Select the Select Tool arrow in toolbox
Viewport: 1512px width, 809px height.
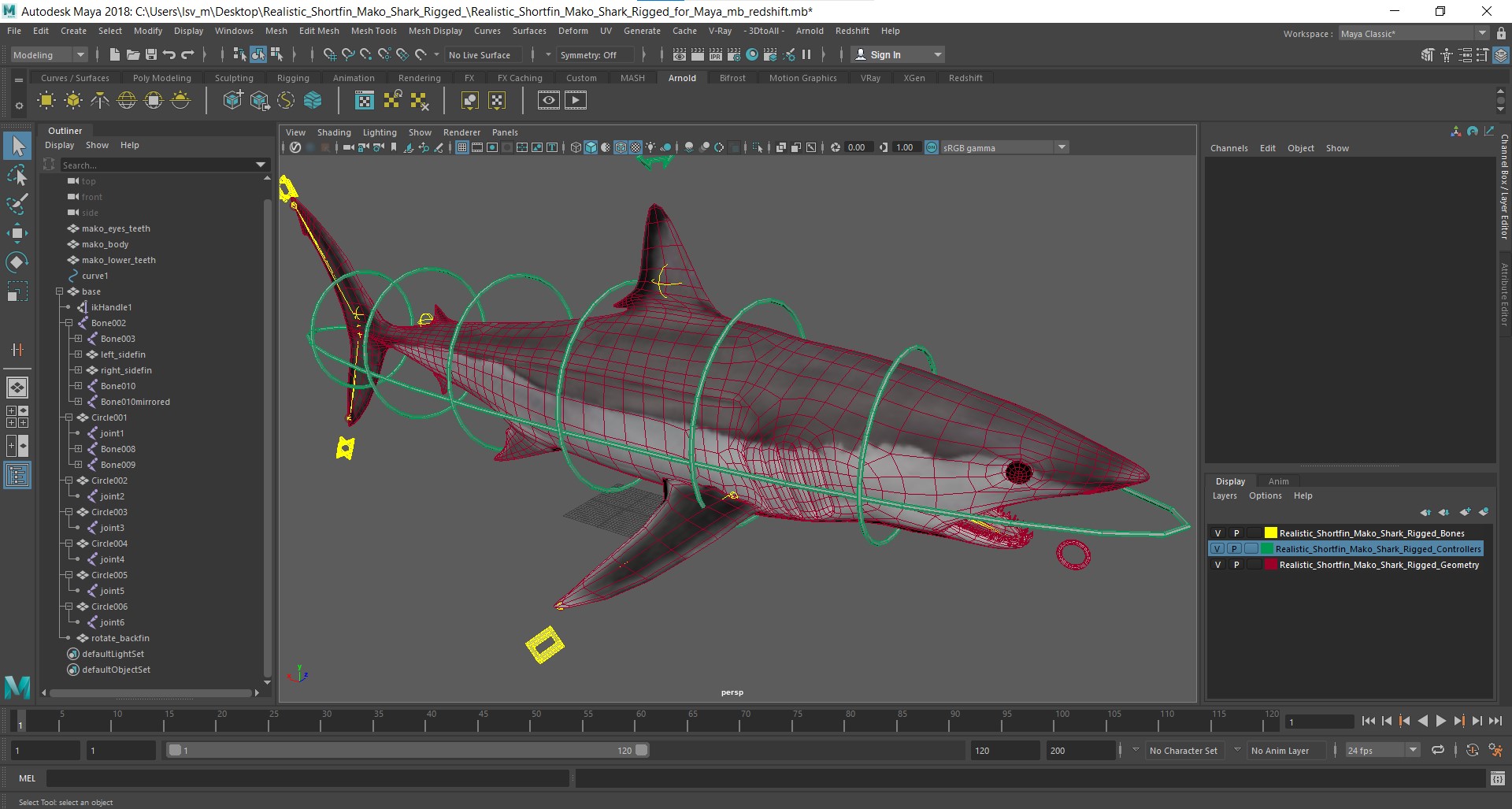pos(17,146)
